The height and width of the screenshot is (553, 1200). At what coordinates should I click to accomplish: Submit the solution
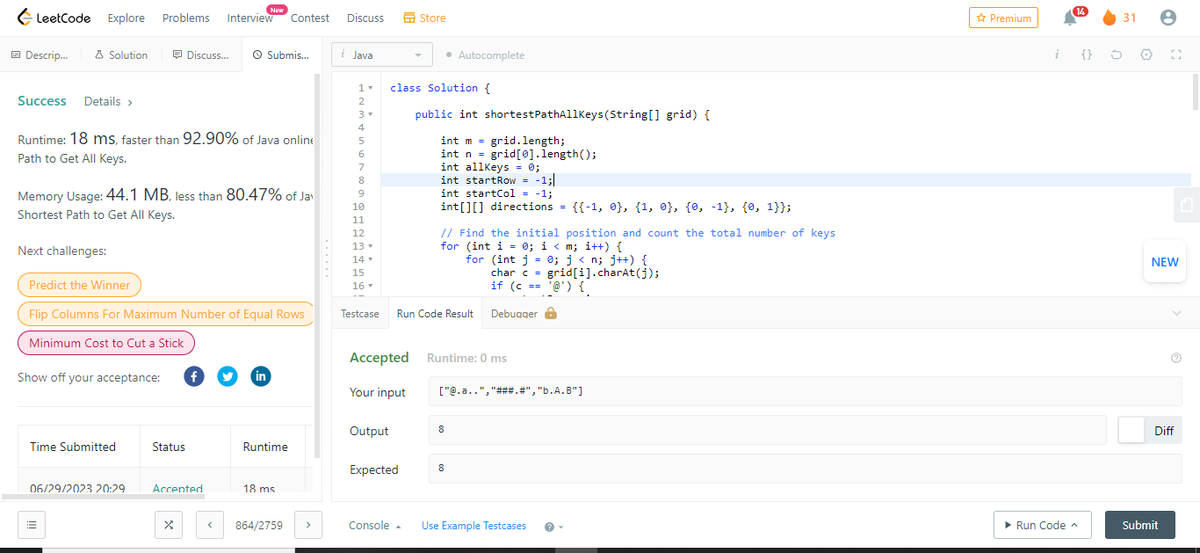tap(1140, 525)
